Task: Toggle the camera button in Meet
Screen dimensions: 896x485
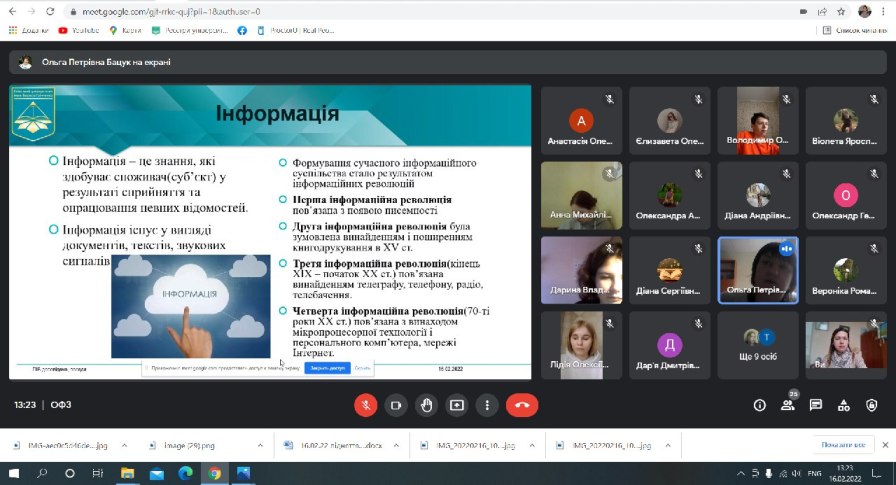Action: point(396,405)
